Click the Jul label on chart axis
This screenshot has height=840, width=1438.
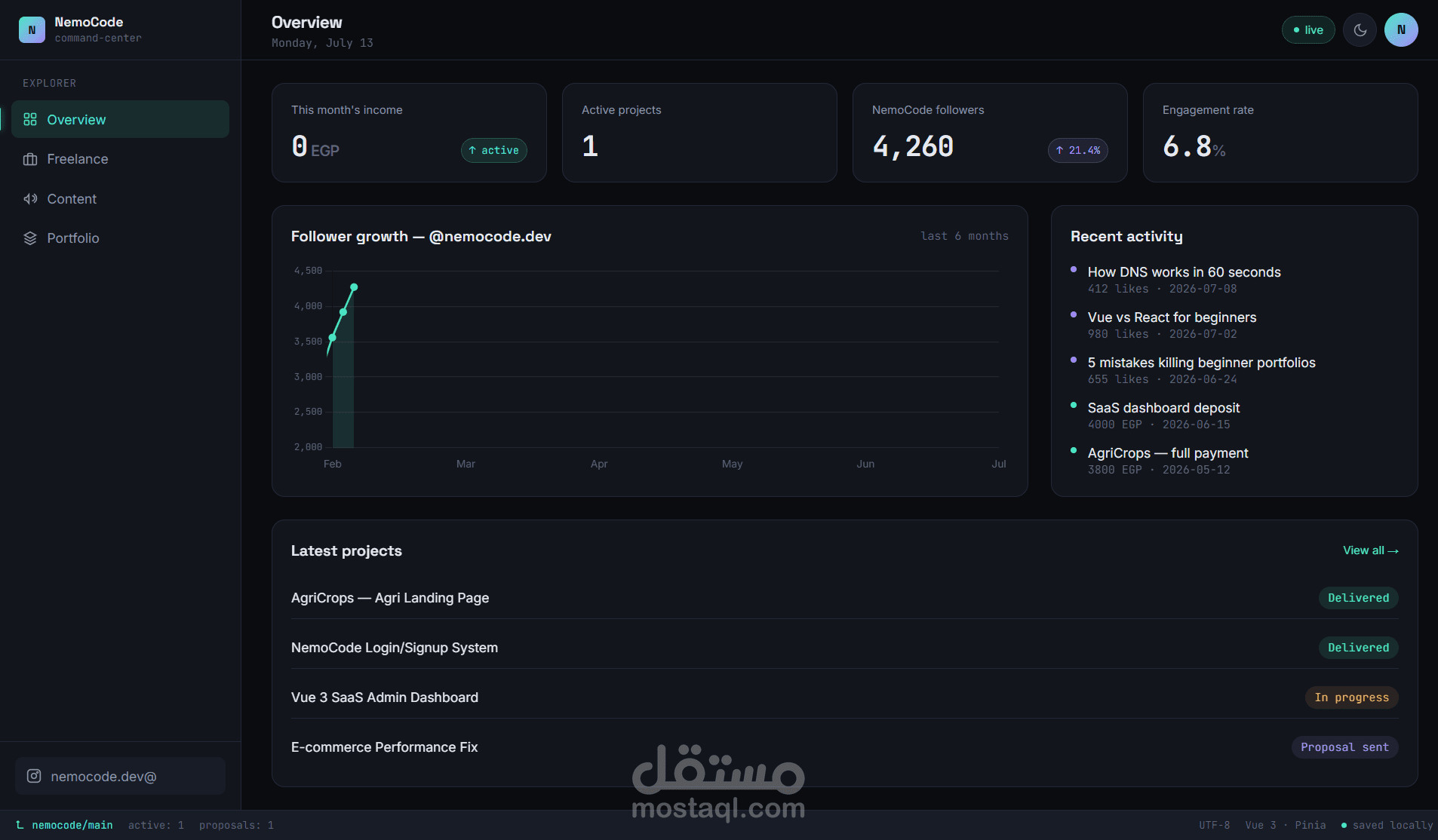click(x=998, y=464)
